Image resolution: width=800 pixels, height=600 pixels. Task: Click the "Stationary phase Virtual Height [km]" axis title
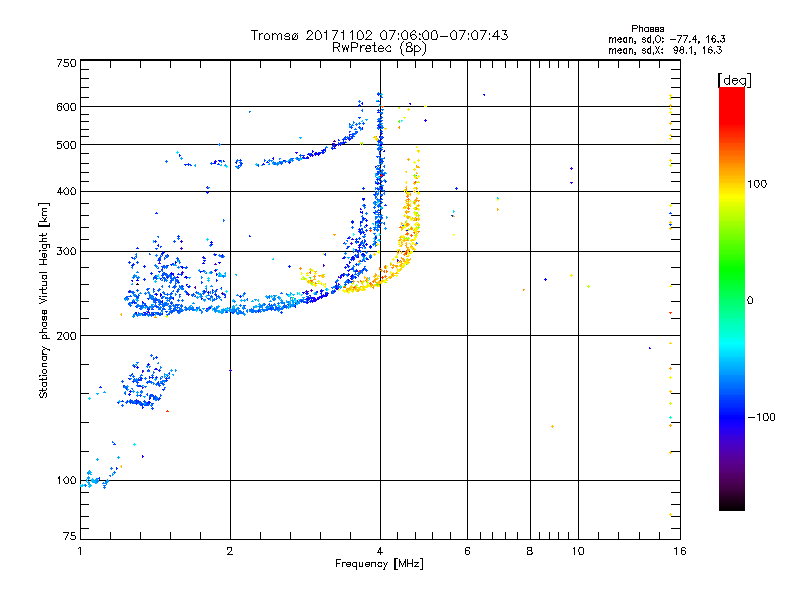click(43, 300)
